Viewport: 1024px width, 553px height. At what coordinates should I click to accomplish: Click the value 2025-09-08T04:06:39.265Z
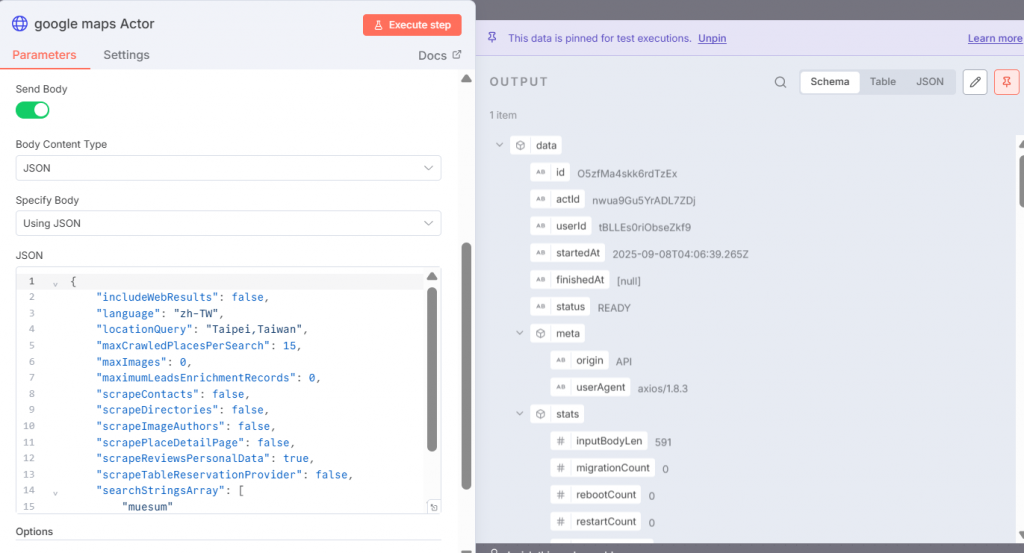click(680, 254)
